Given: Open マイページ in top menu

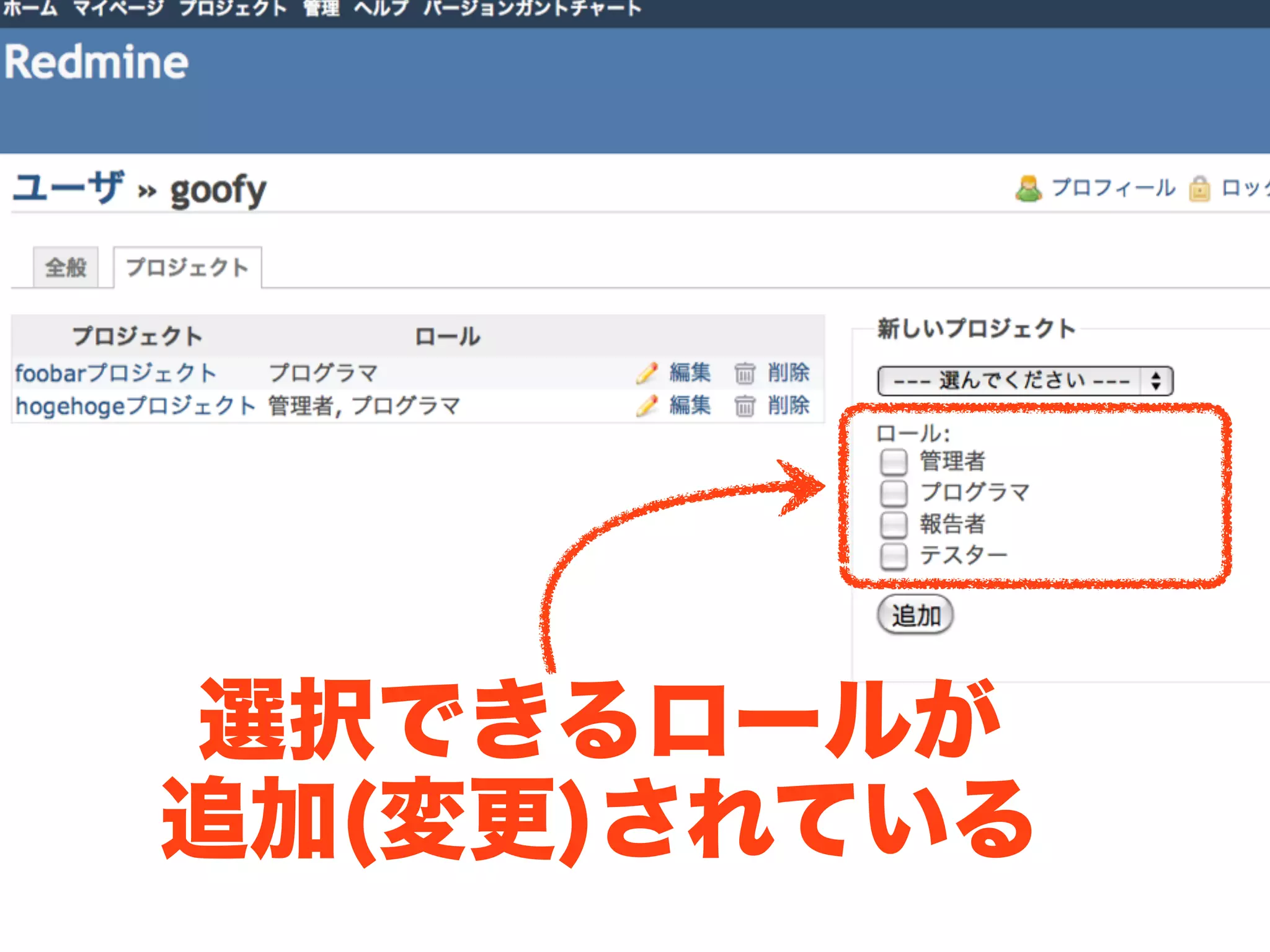Looking at the screenshot, I should tap(118, 9).
